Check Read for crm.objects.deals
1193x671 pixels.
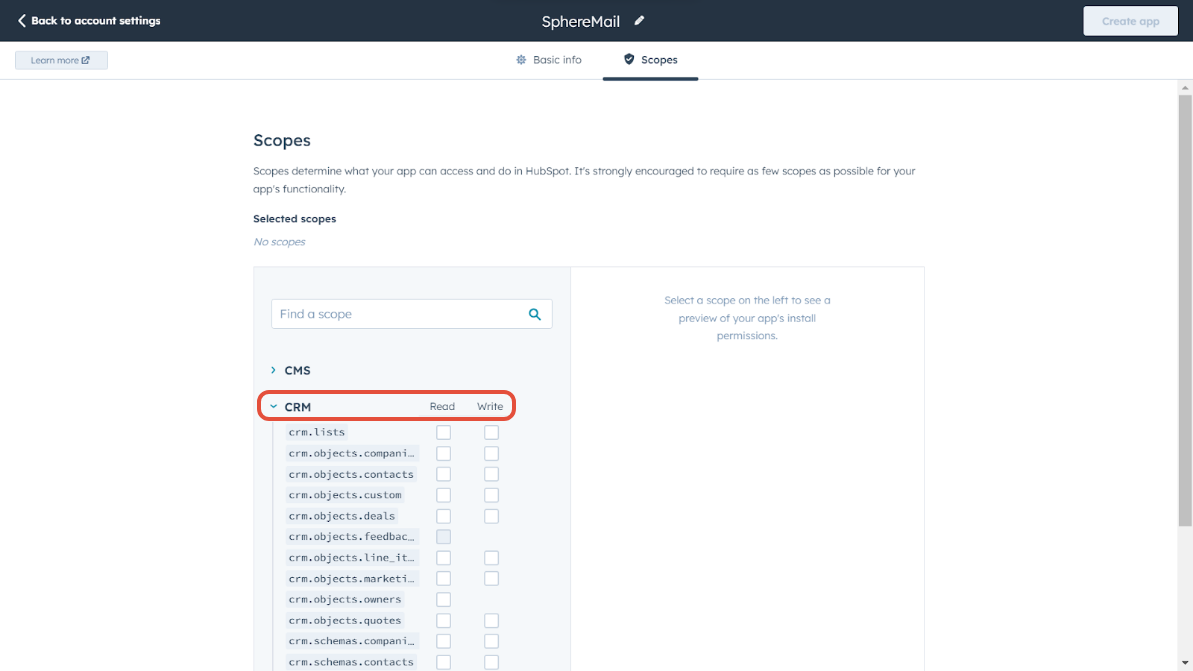tap(444, 517)
